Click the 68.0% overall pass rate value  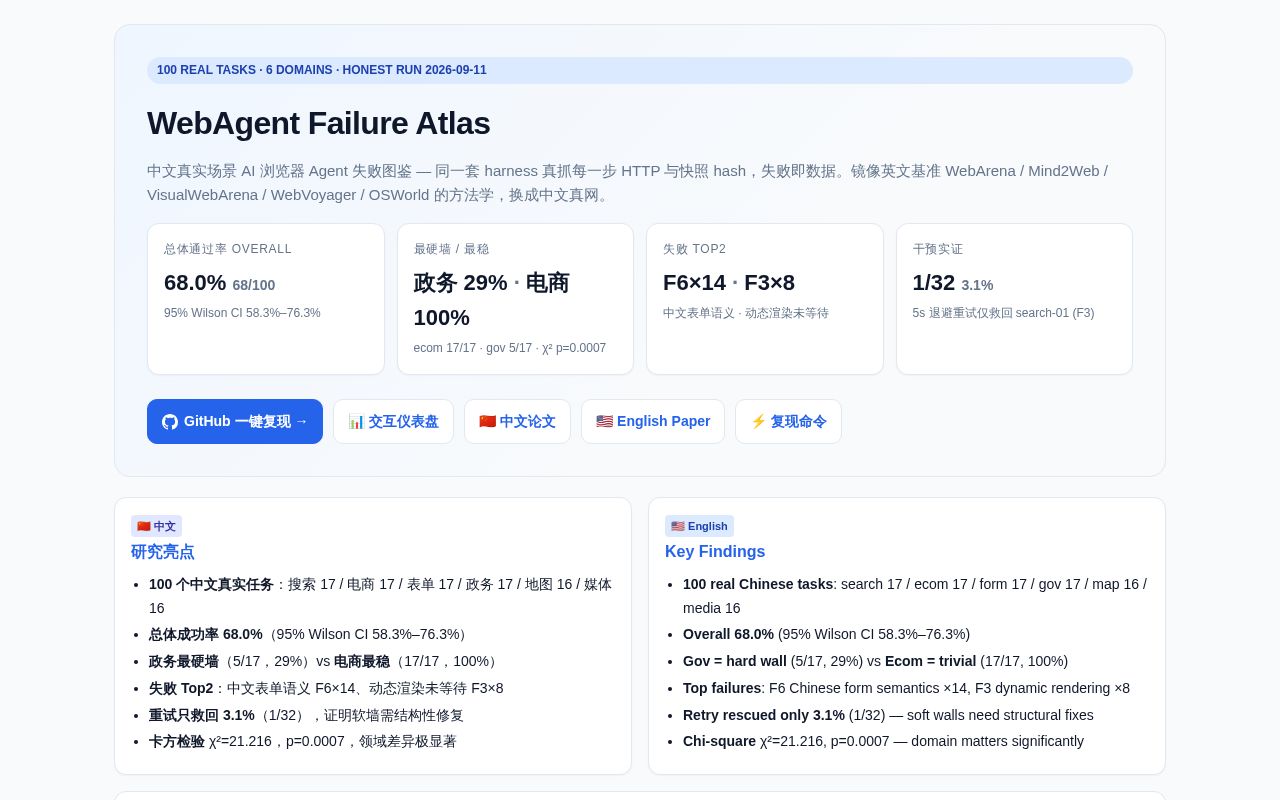[195, 283]
